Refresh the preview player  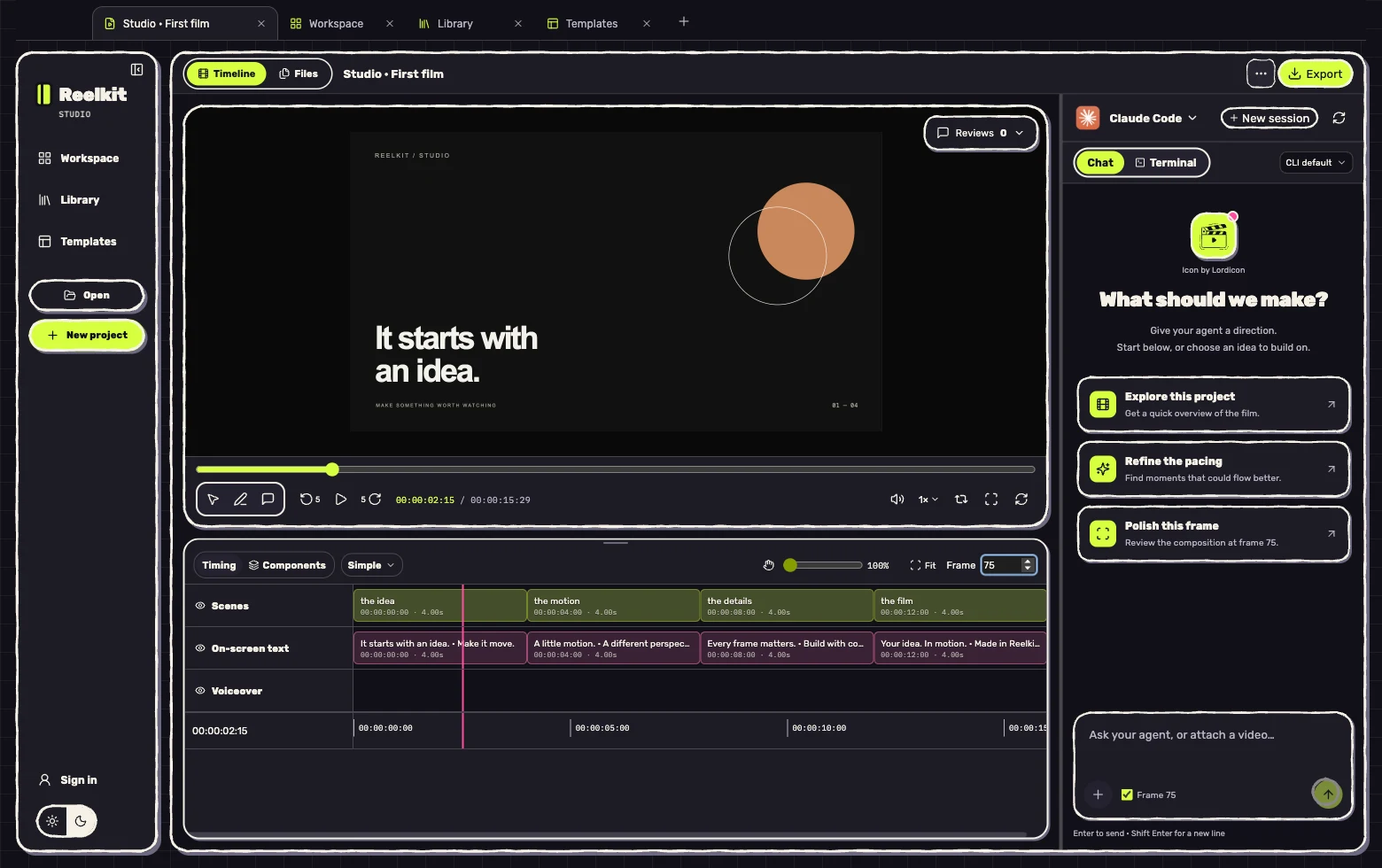[1021, 500]
